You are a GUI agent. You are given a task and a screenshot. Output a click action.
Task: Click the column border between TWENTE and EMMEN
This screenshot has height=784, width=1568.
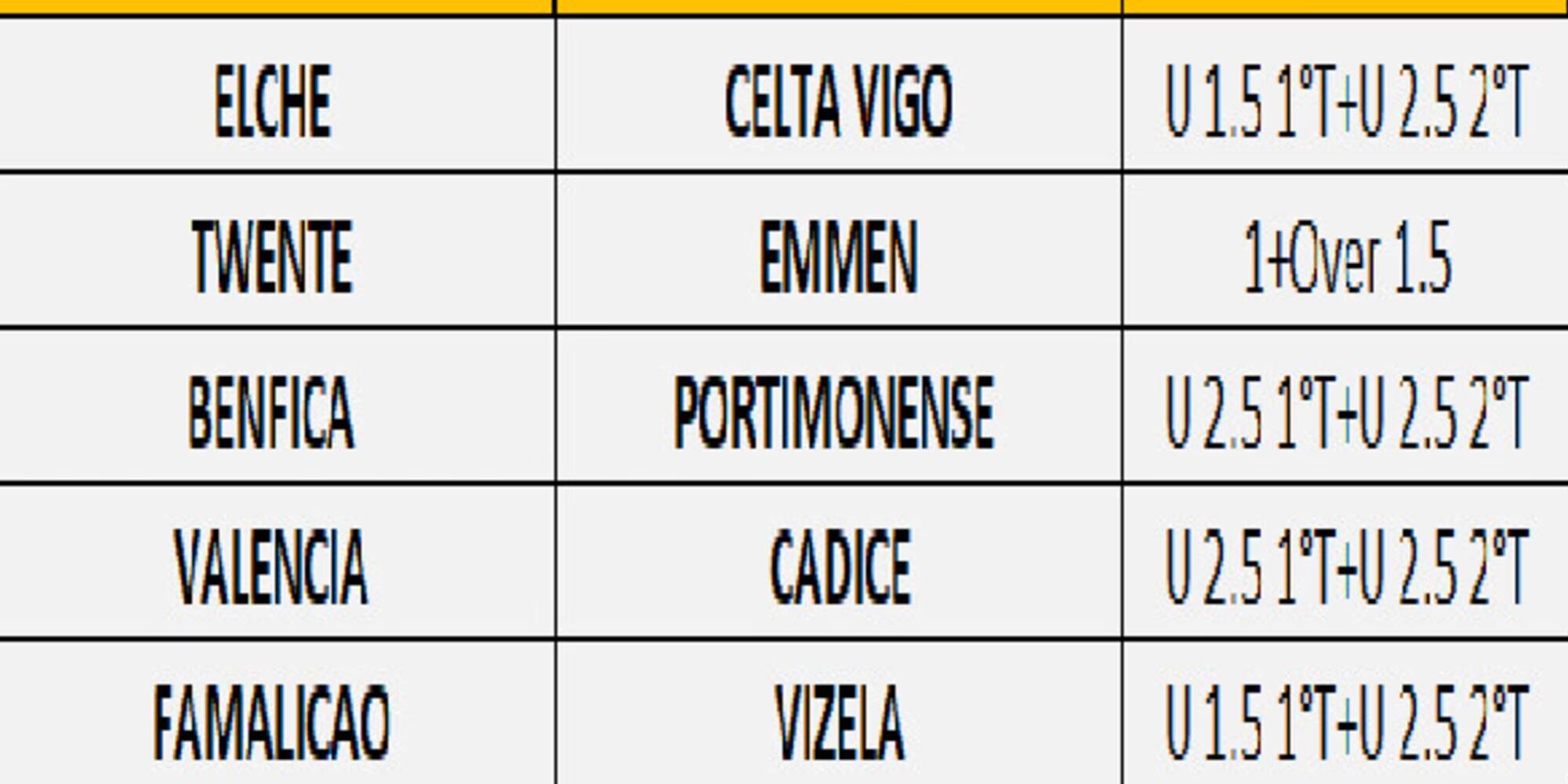tap(556, 257)
